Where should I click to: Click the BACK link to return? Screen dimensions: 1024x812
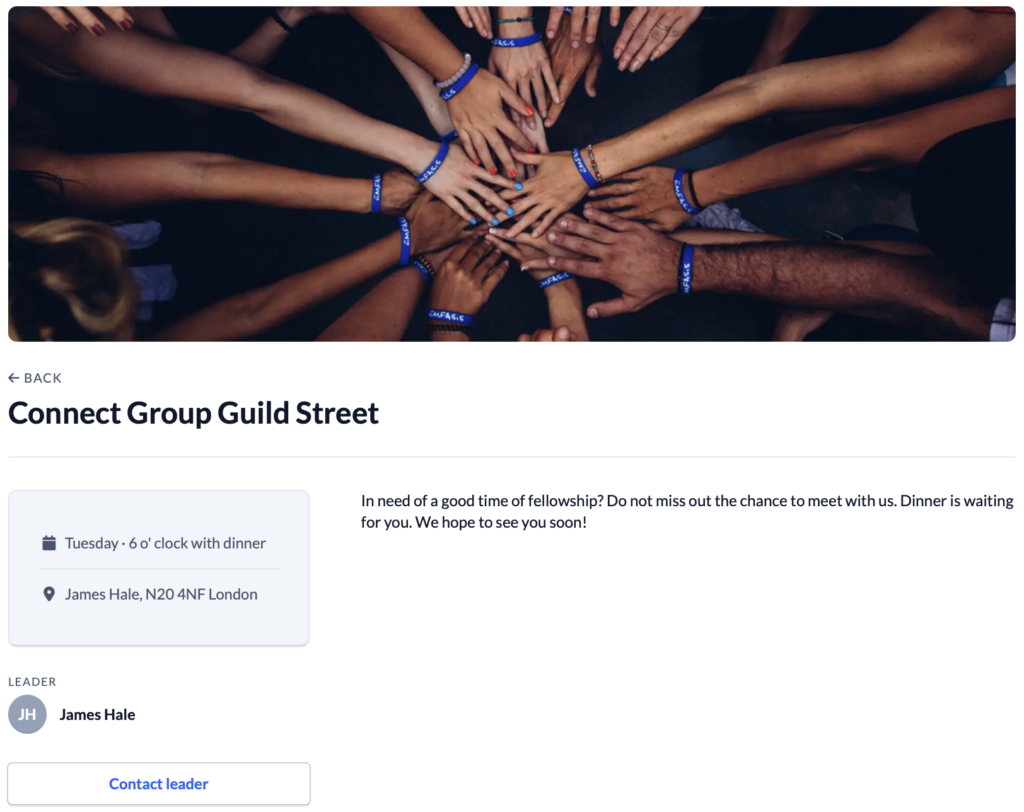(35, 378)
